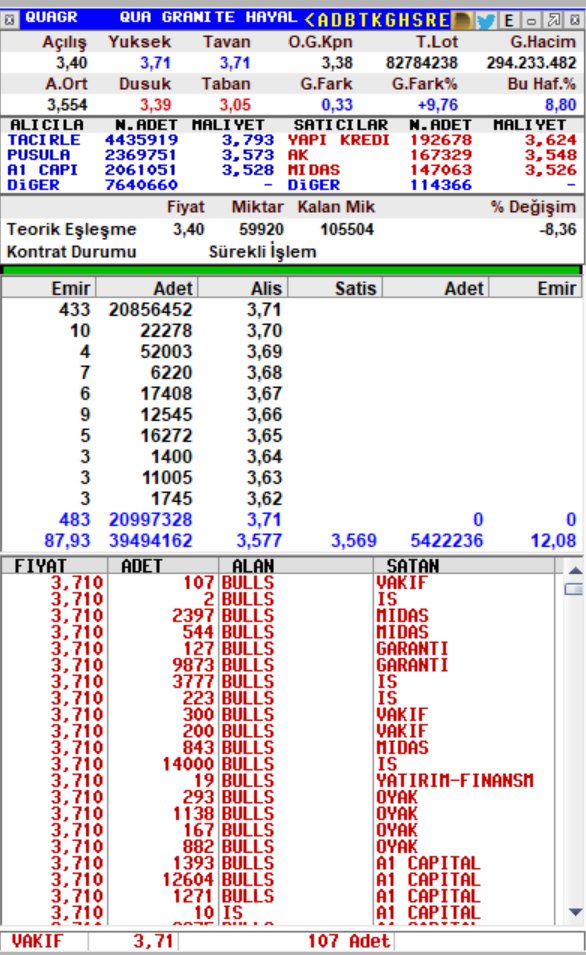Select the trade of 12604 lots from A1 CAPITAL
The width and height of the screenshot is (586, 955).
(x=277, y=879)
